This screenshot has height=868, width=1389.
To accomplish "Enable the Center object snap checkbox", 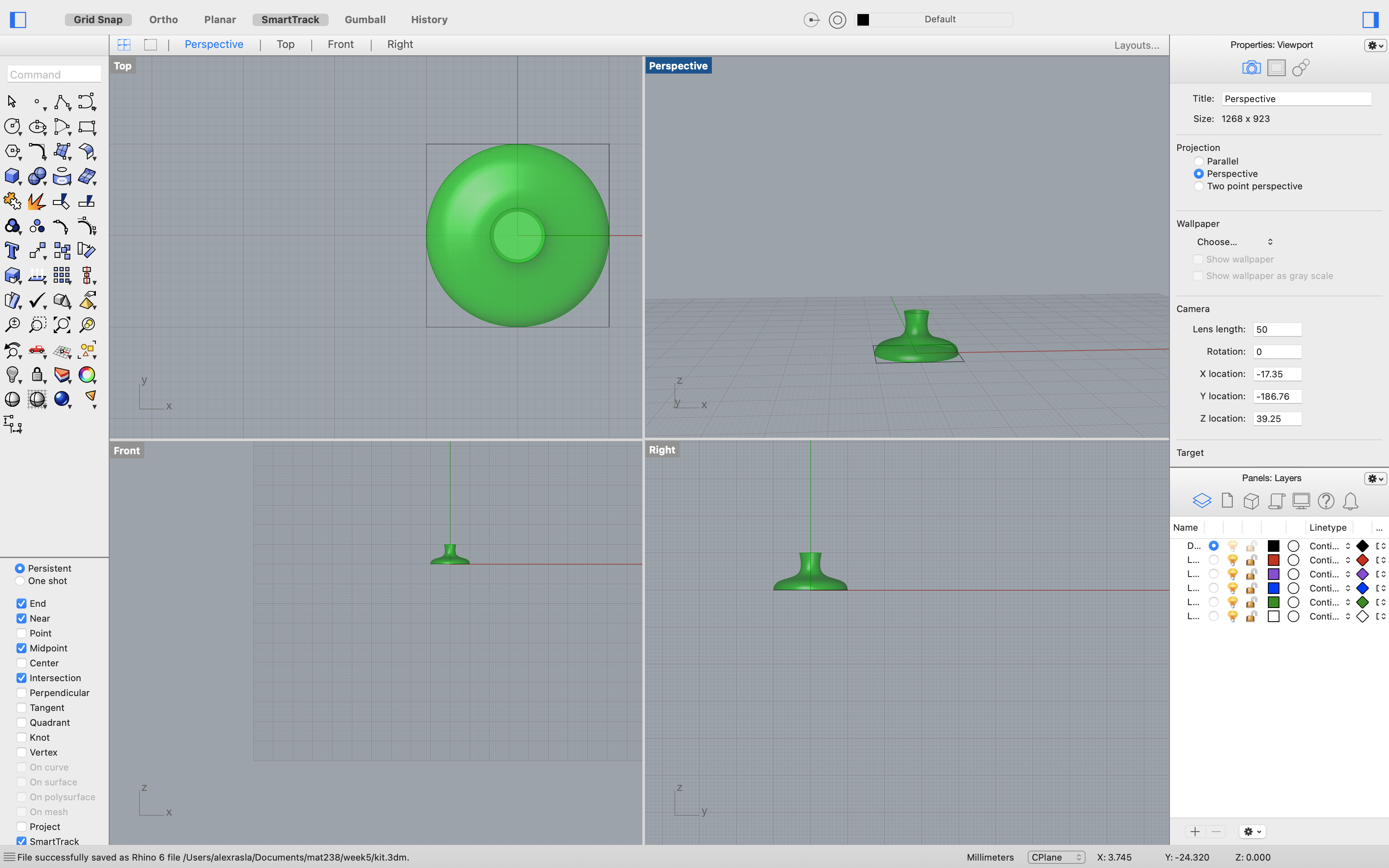I will [x=21, y=663].
